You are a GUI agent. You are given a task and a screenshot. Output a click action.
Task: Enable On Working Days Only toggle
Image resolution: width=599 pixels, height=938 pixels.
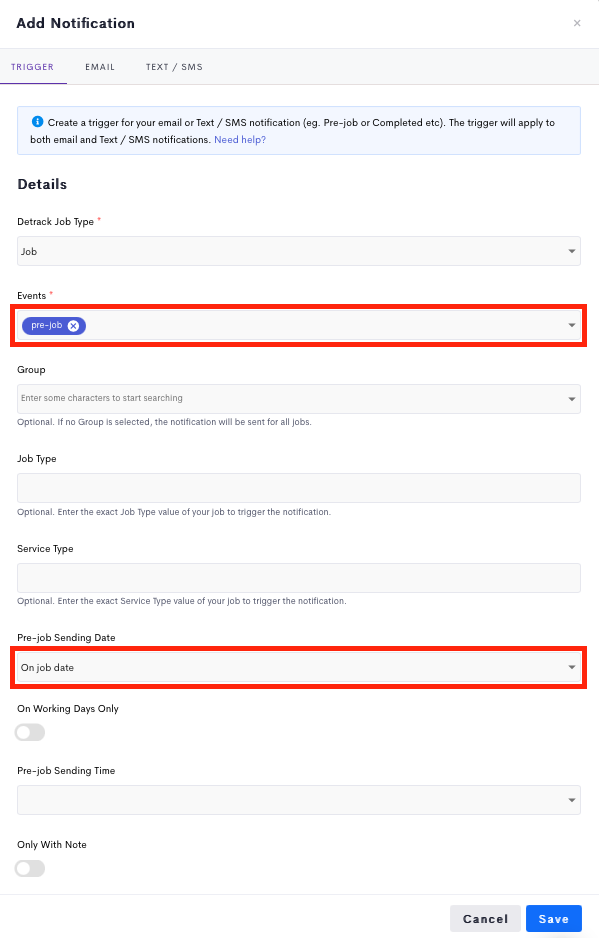tap(30, 732)
